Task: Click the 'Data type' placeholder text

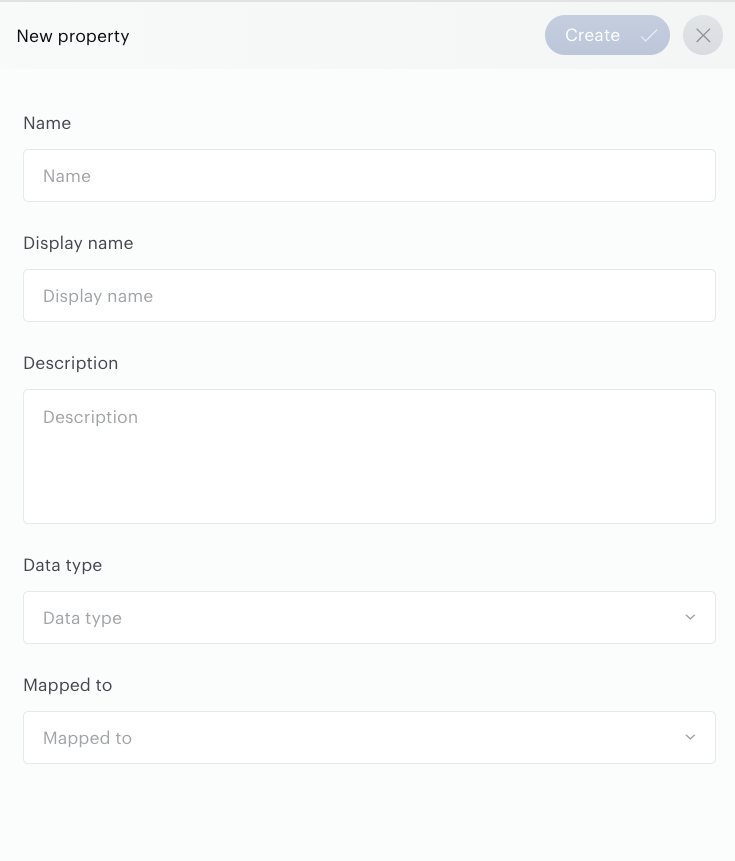Action: click(x=82, y=618)
